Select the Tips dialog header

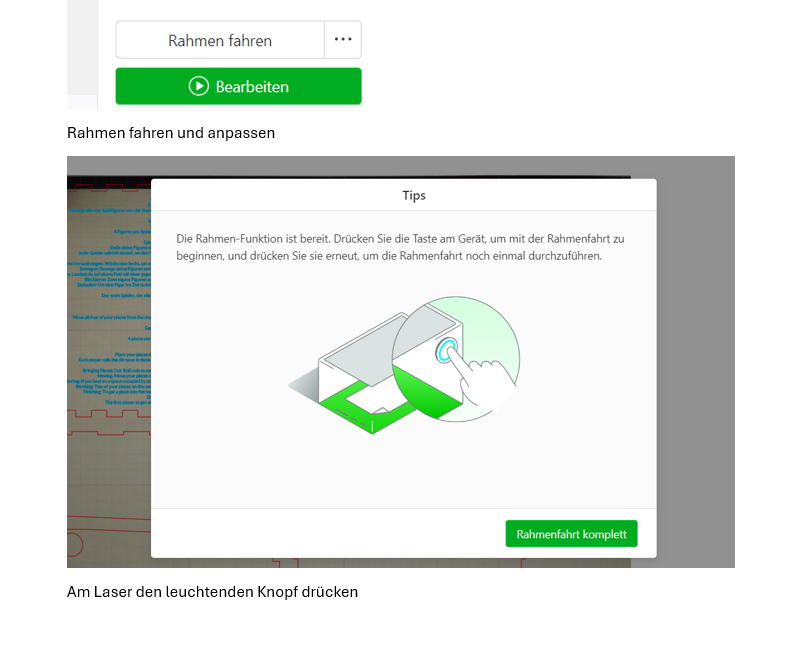[414, 195]
